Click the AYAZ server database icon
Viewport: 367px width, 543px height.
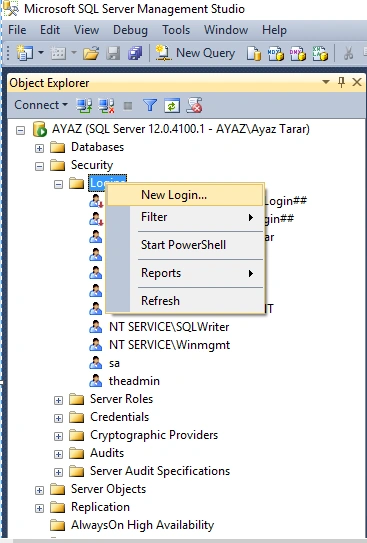coord(39,130)
